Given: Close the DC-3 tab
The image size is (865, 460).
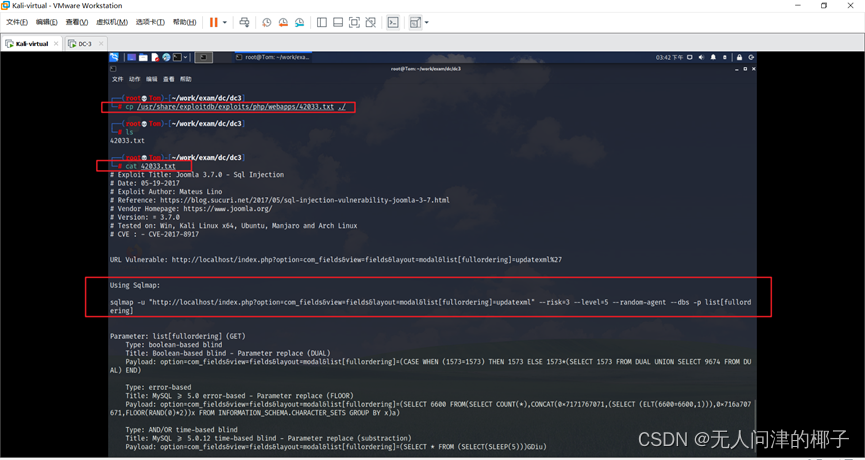Looking at the screenshot, I should [100, 44].
